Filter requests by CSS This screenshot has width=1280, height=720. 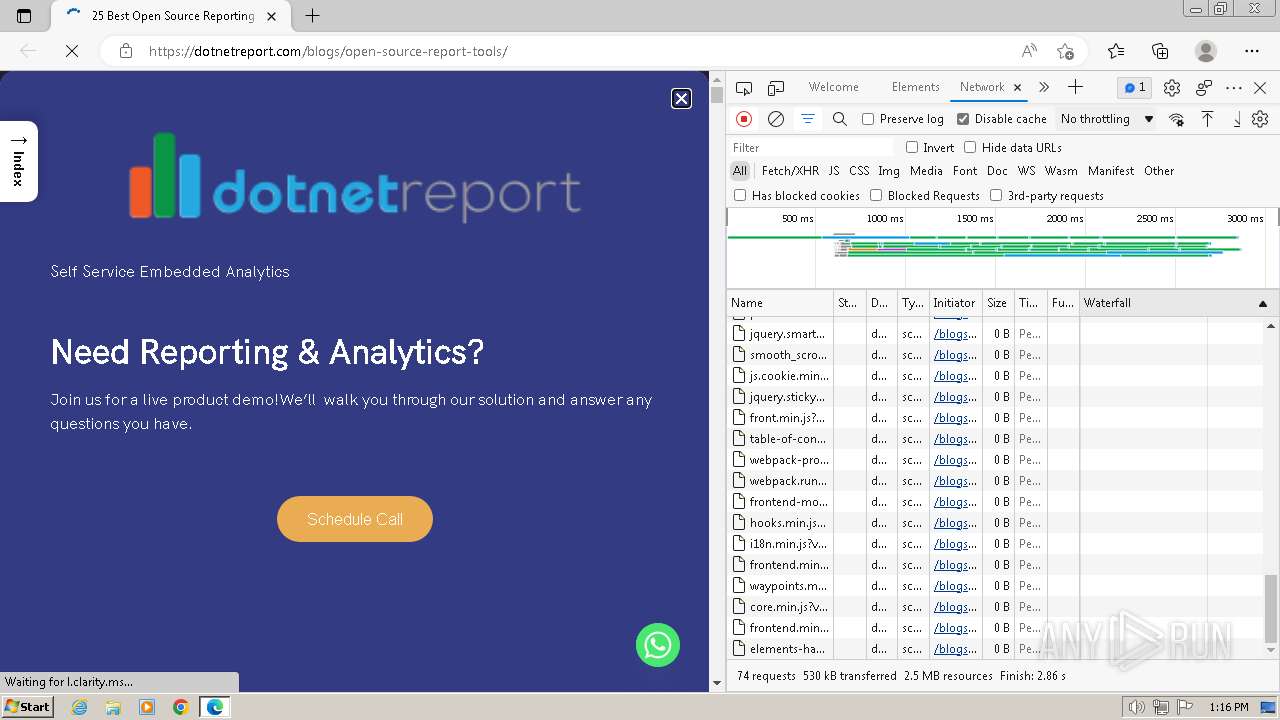click(859, 171)
